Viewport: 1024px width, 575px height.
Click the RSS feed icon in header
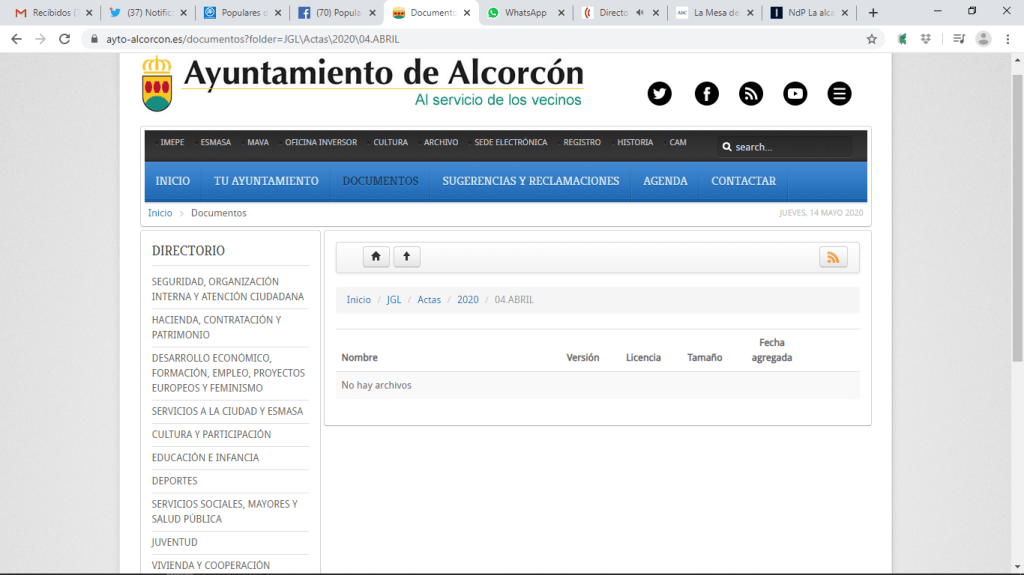[751, 94]
